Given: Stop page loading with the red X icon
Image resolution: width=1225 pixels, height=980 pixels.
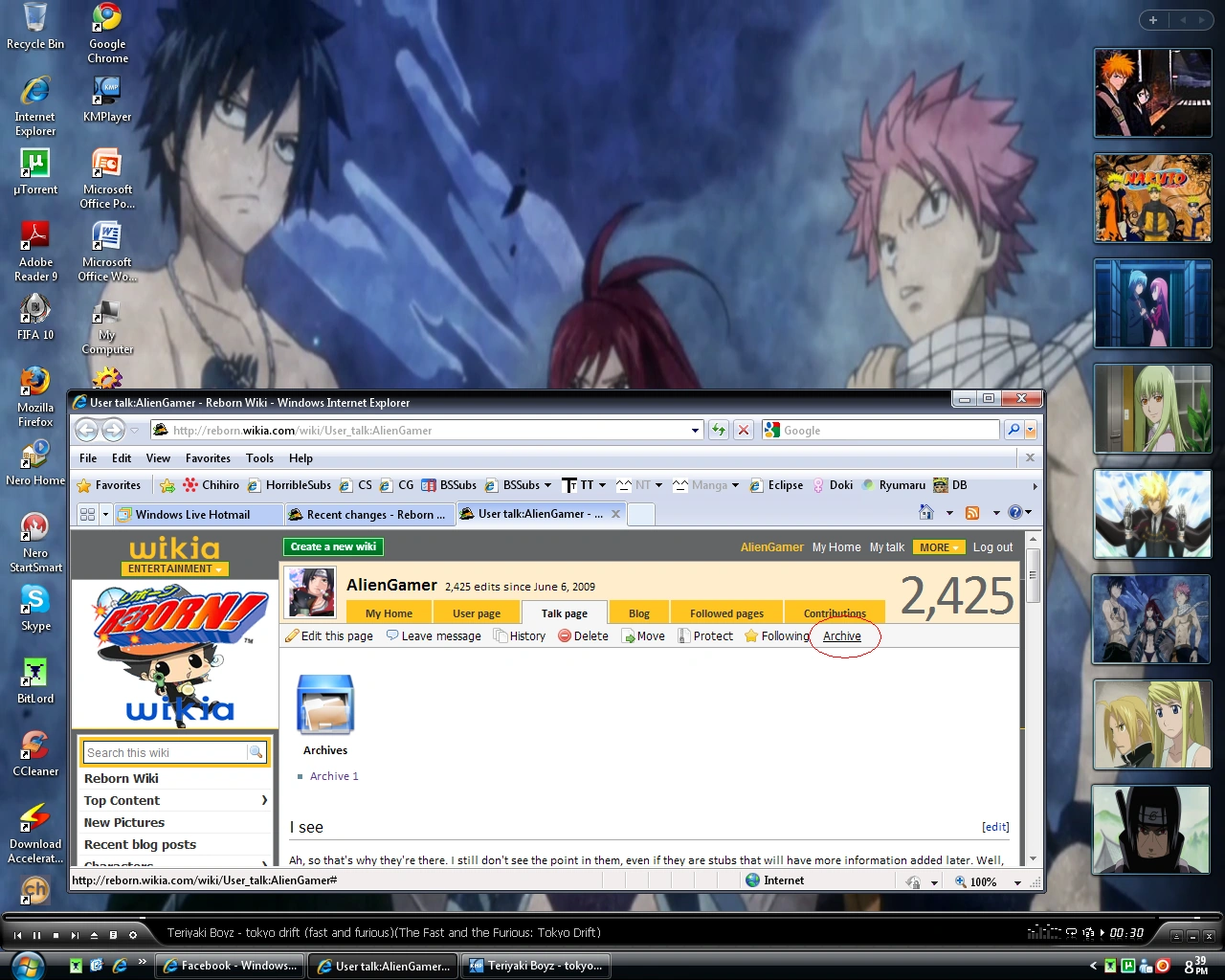Looking at the screenshot, I should pos(743,430).
